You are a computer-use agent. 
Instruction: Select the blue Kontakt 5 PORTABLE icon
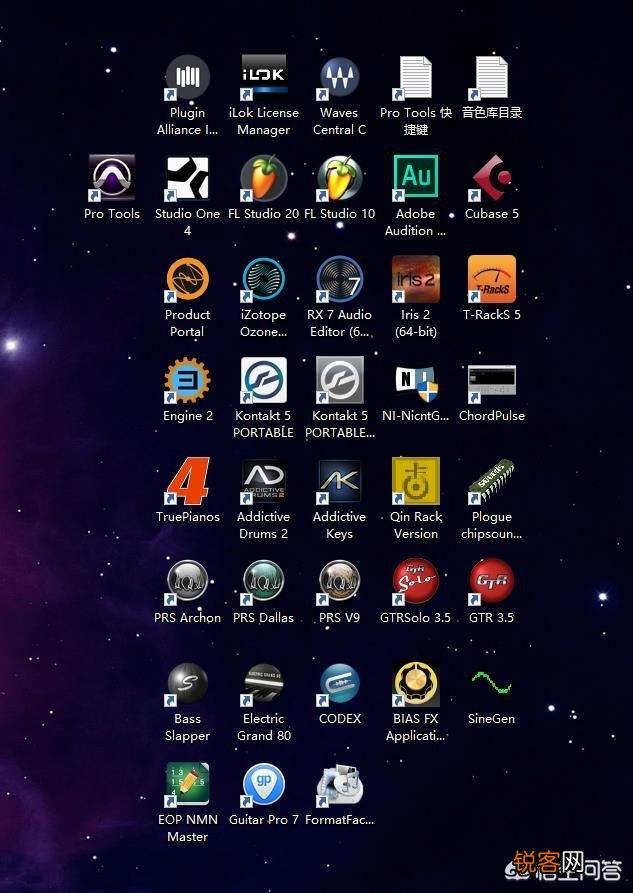[x=264, y=380]
